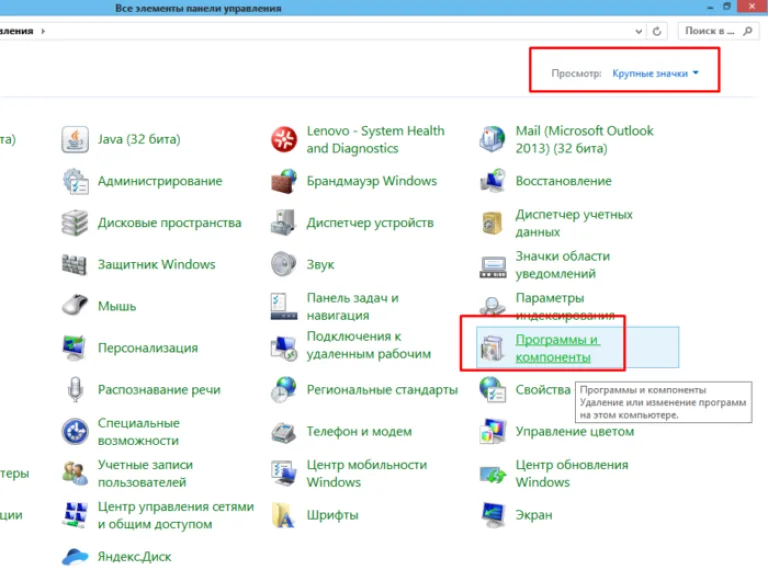Image resolution: width=768 pixels, height=581 pixels.
Task: Click the Центр мобильности Windows icon
Action: pyautogui.click(x=284, y=473)
